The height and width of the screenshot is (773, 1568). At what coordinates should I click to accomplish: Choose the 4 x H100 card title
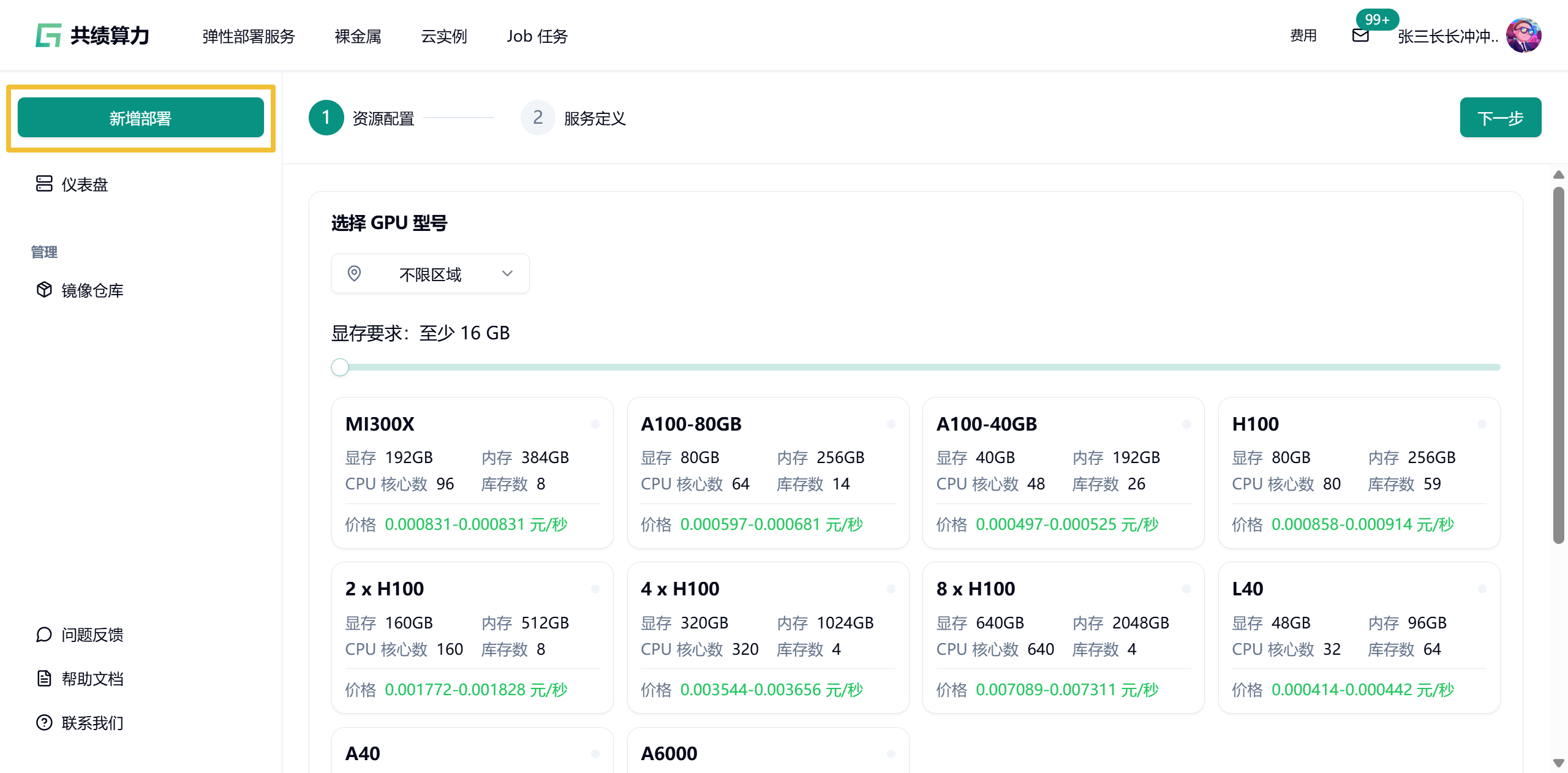680,589
